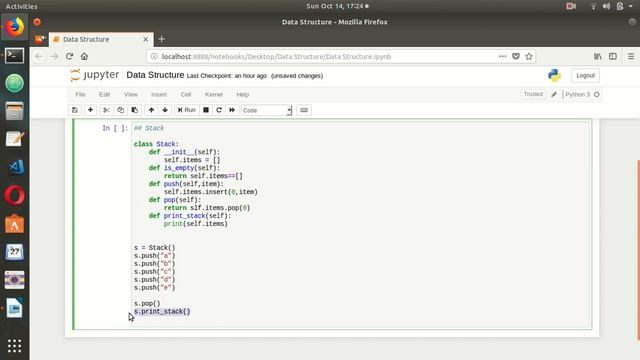The height and width of the screenshot is (360, 640).
Task: Open the View menu
Action: (x=131, y=94)
